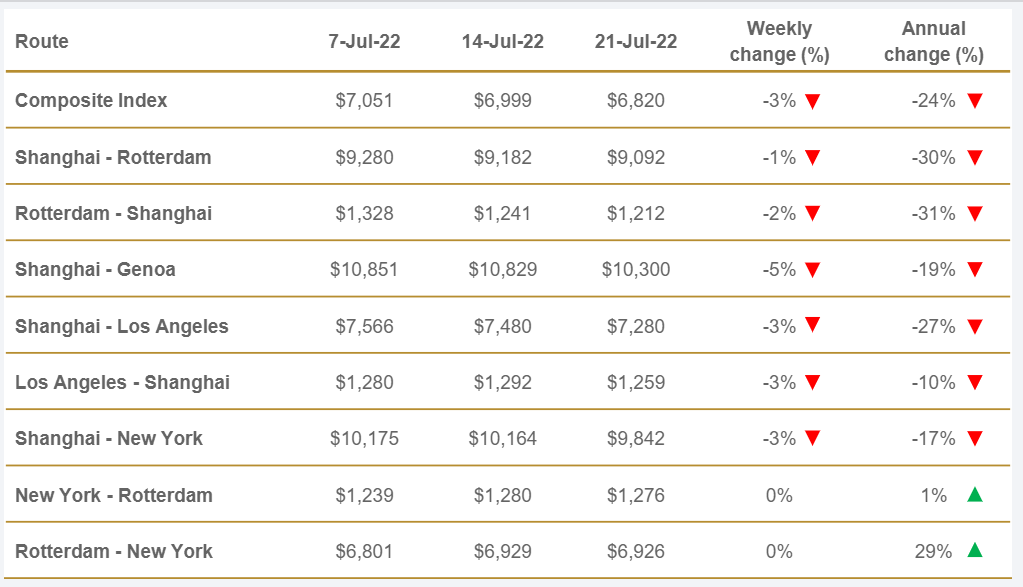The height and width of the screenshot is (587, 1023).
Task: Click red weekly arrow in Shanghai - New York row
Action: point(812,438)
